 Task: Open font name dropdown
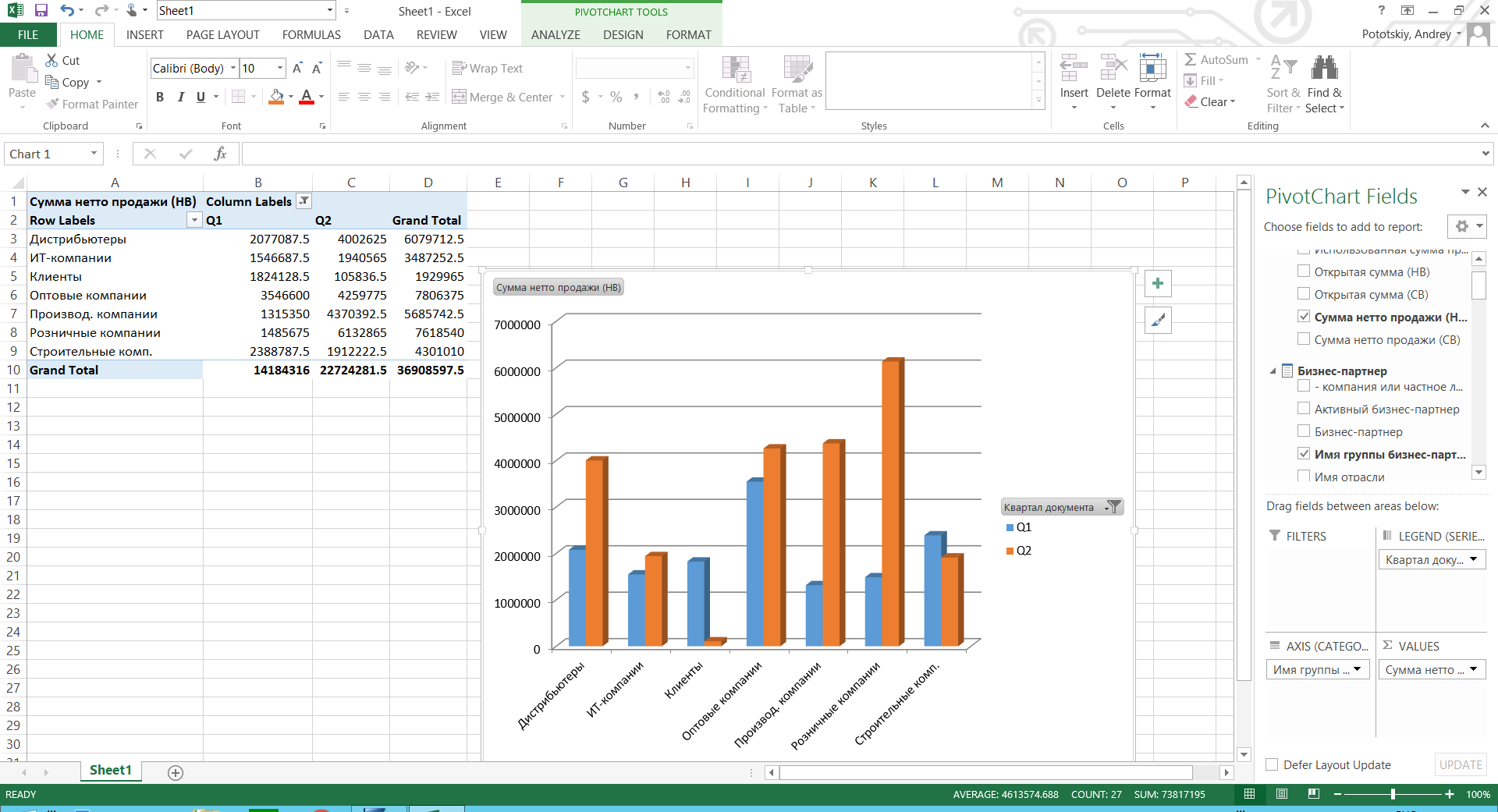[x=233, y=69]
